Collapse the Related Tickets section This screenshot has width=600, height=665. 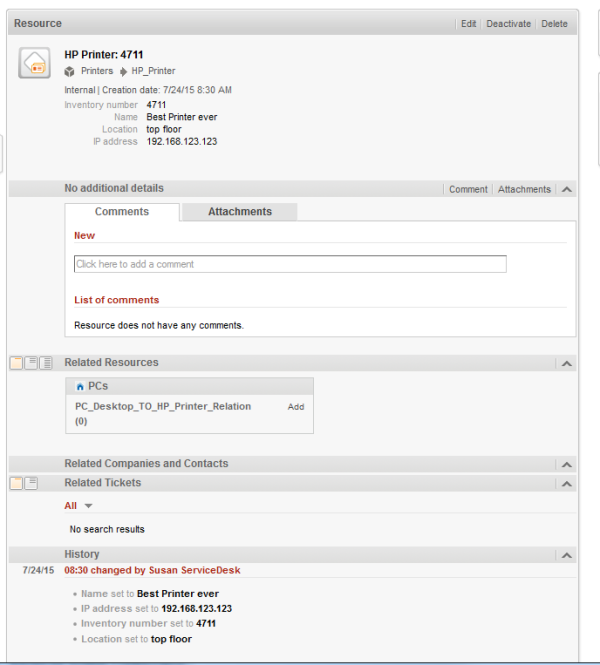[x=566, y=484]
